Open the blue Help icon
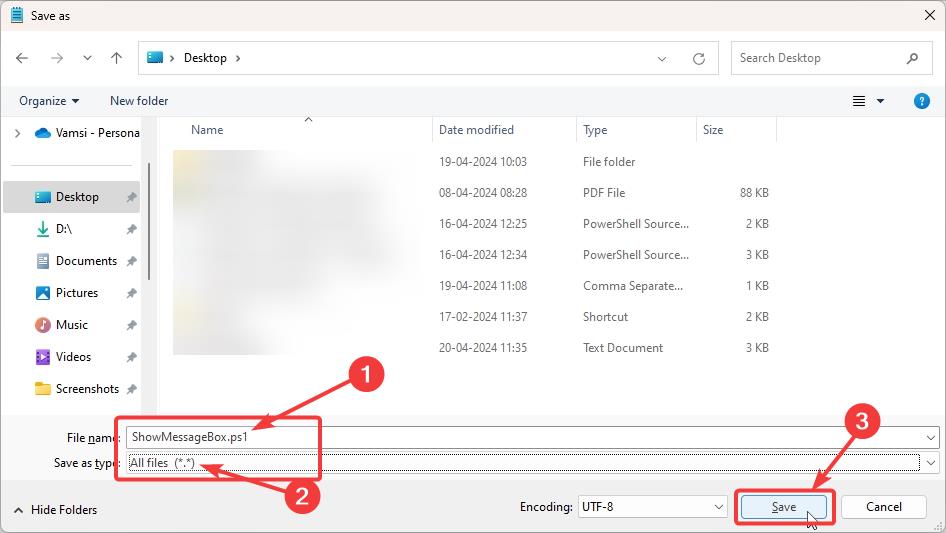The image size is (946, 533). click(921, 101)
